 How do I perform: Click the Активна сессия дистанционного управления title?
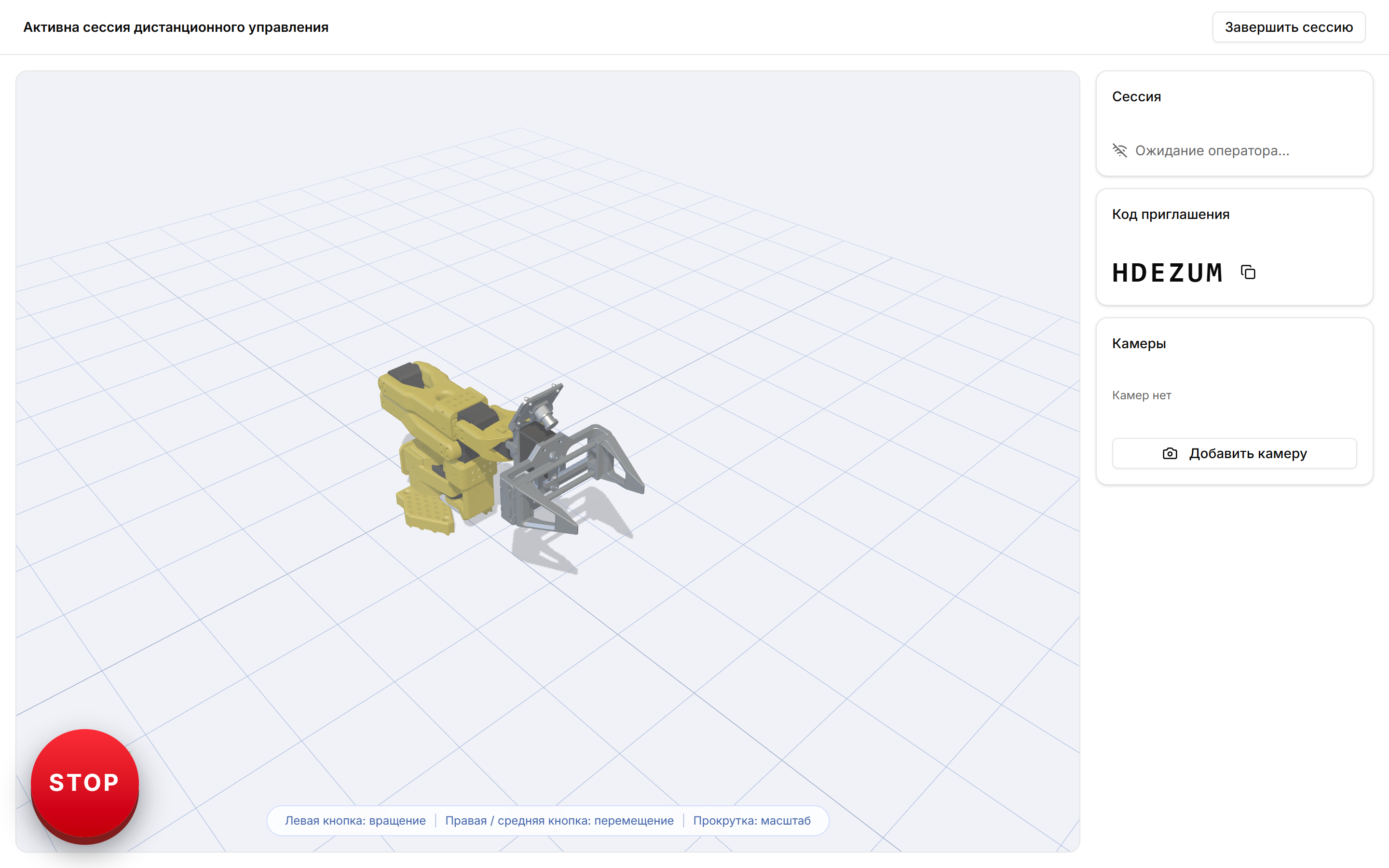click(176, 27)
